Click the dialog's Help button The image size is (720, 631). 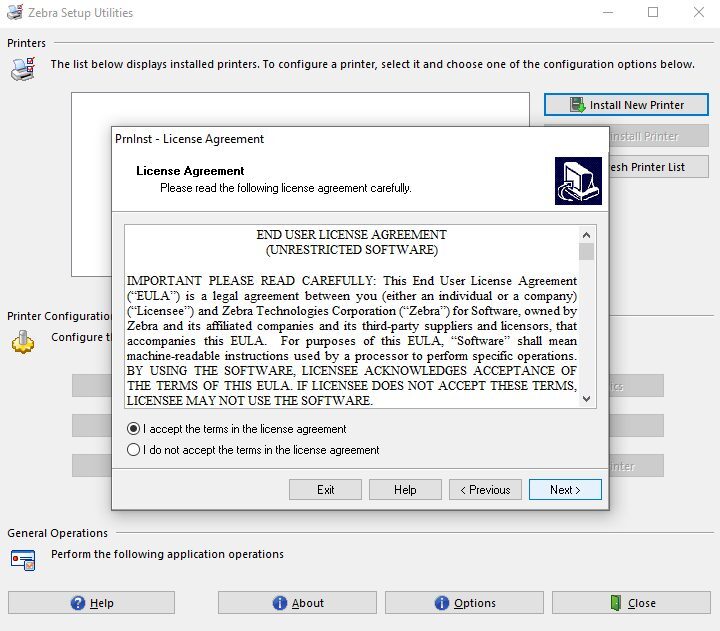tap(405, 490)
